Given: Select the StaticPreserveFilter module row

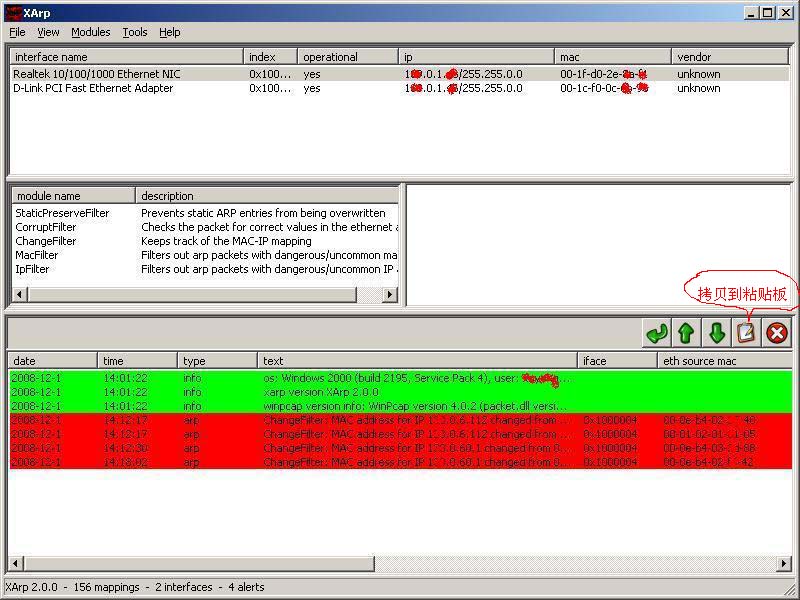Looking at the screenshot, I should (x=61, y=213).
